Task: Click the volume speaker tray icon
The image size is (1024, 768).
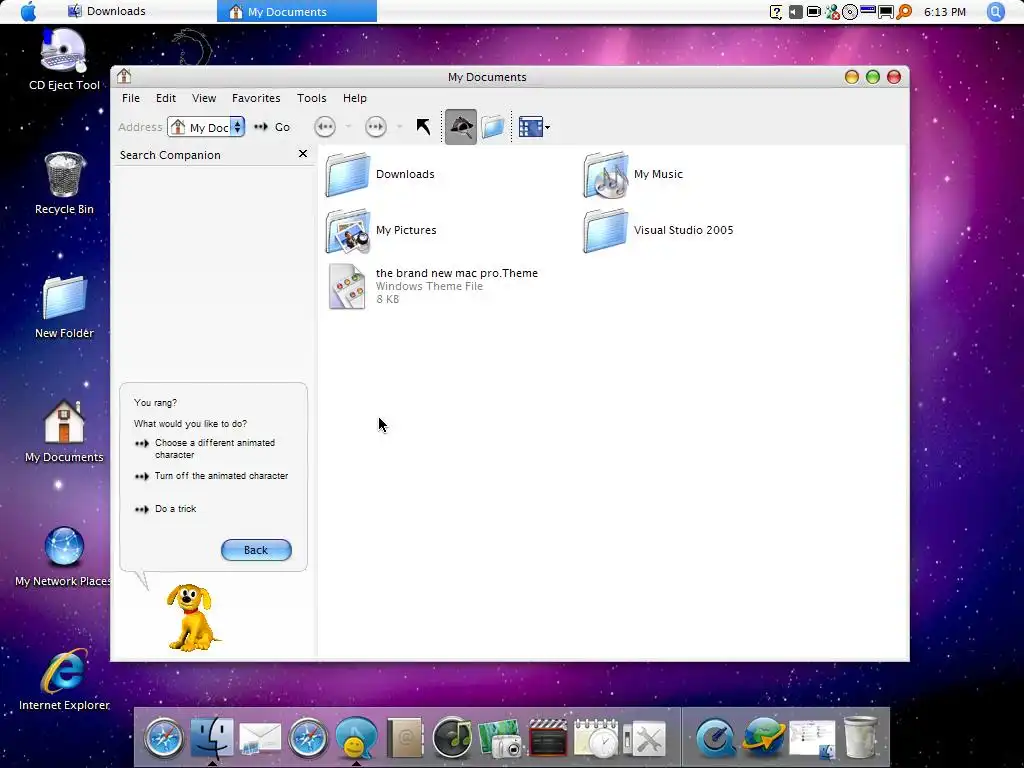Action: coord(795,12)
